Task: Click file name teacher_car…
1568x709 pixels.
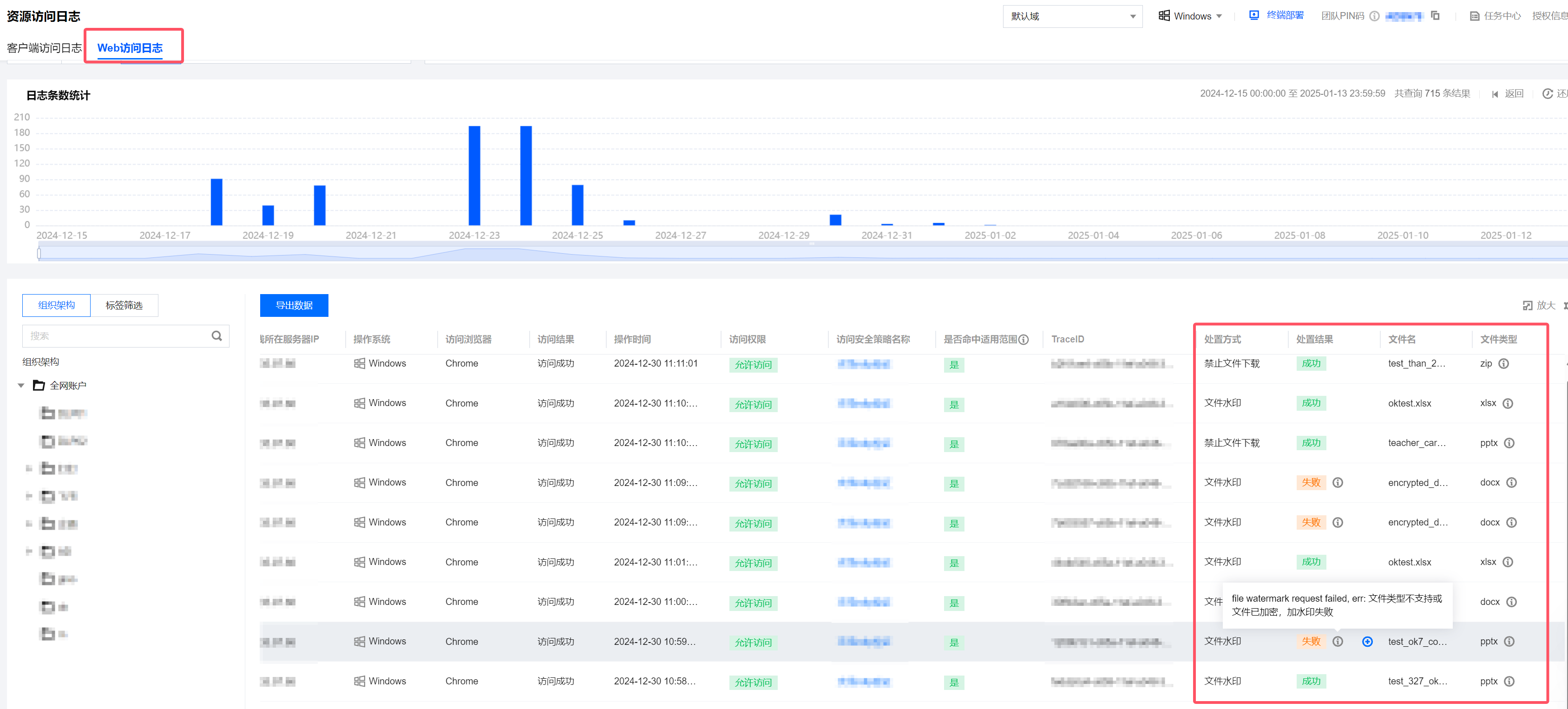Action: click(1417, 442)
